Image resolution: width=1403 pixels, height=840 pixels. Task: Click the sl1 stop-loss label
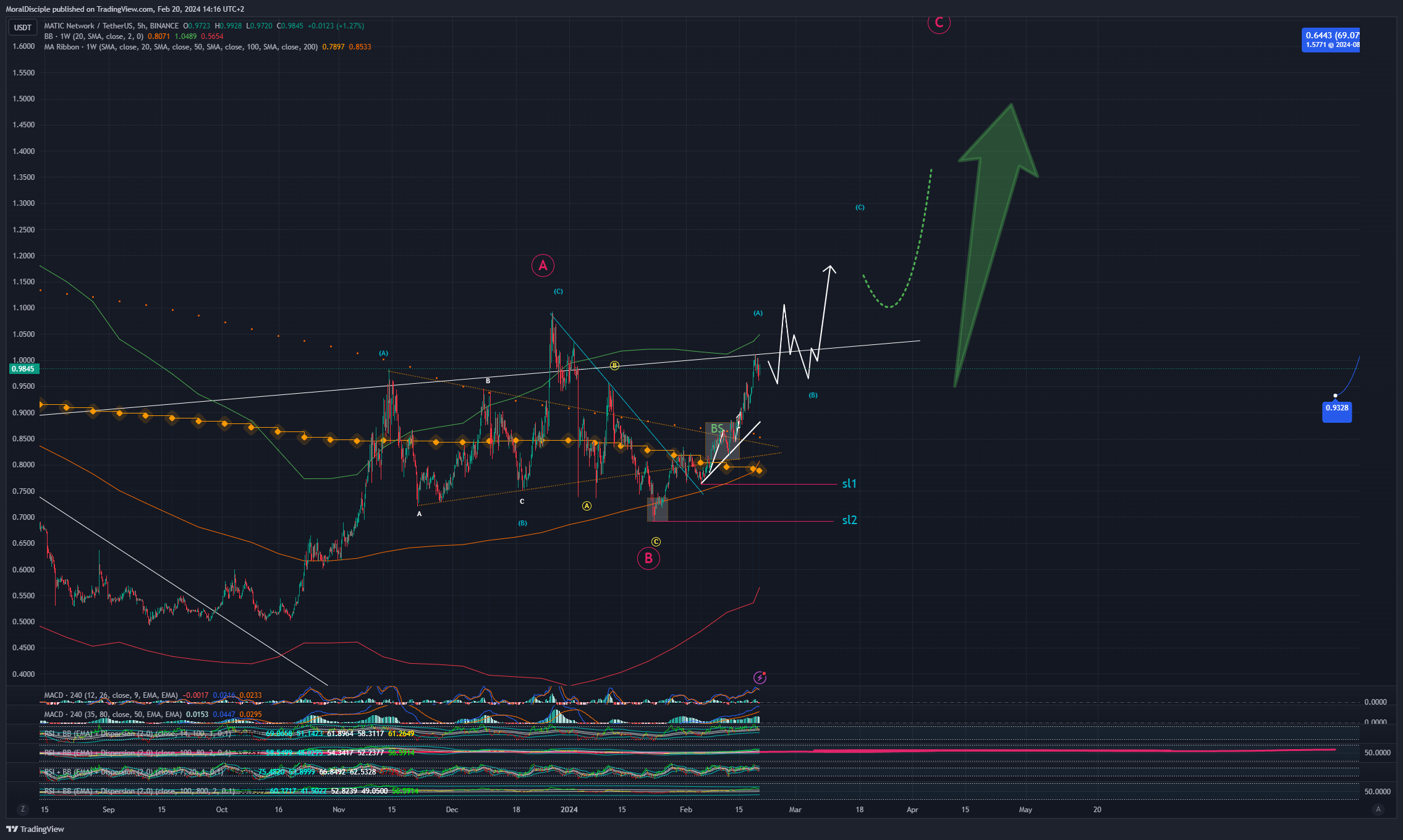click(x=849, y=484)
